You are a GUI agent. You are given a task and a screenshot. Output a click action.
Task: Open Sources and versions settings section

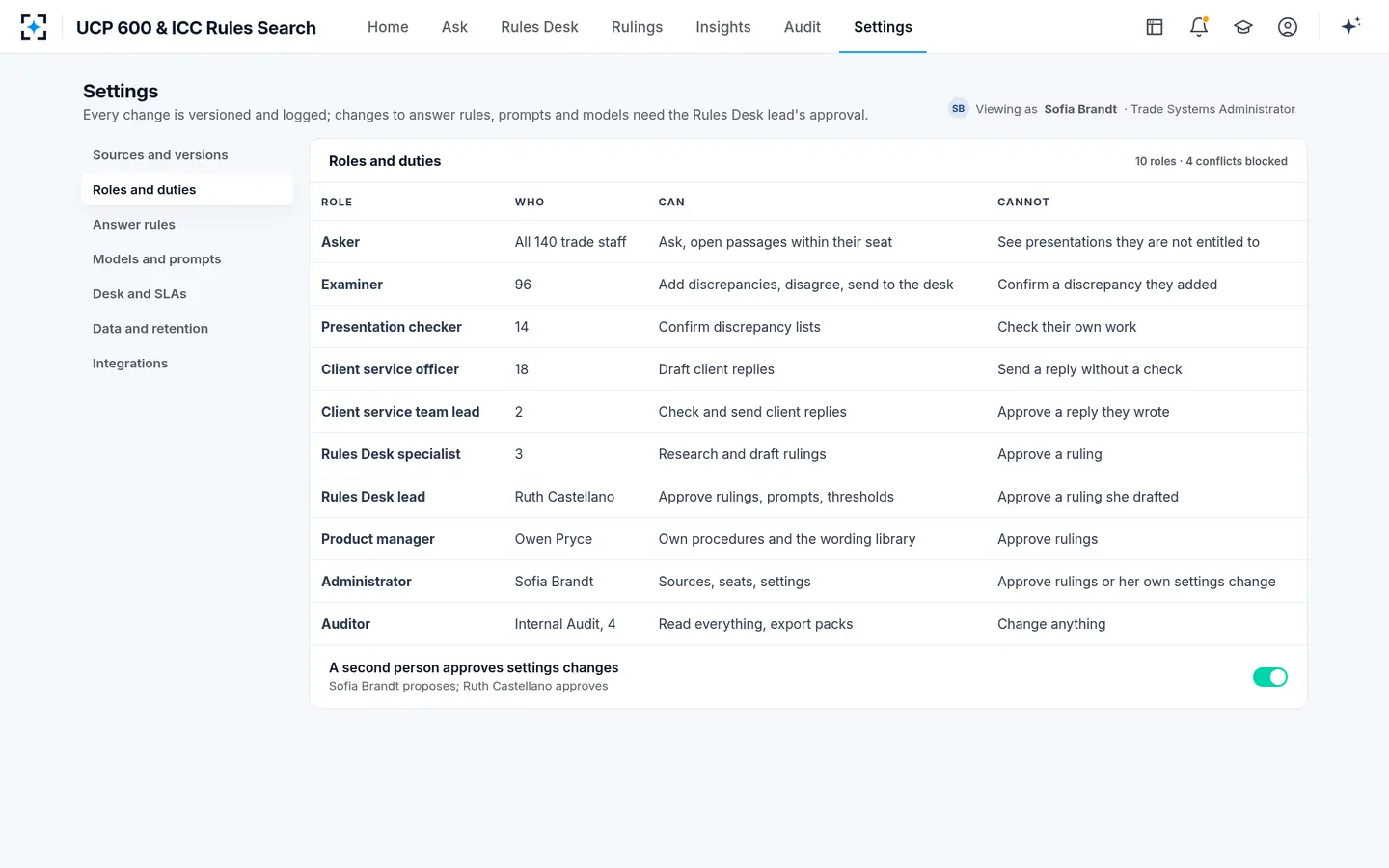pos(187,155)
